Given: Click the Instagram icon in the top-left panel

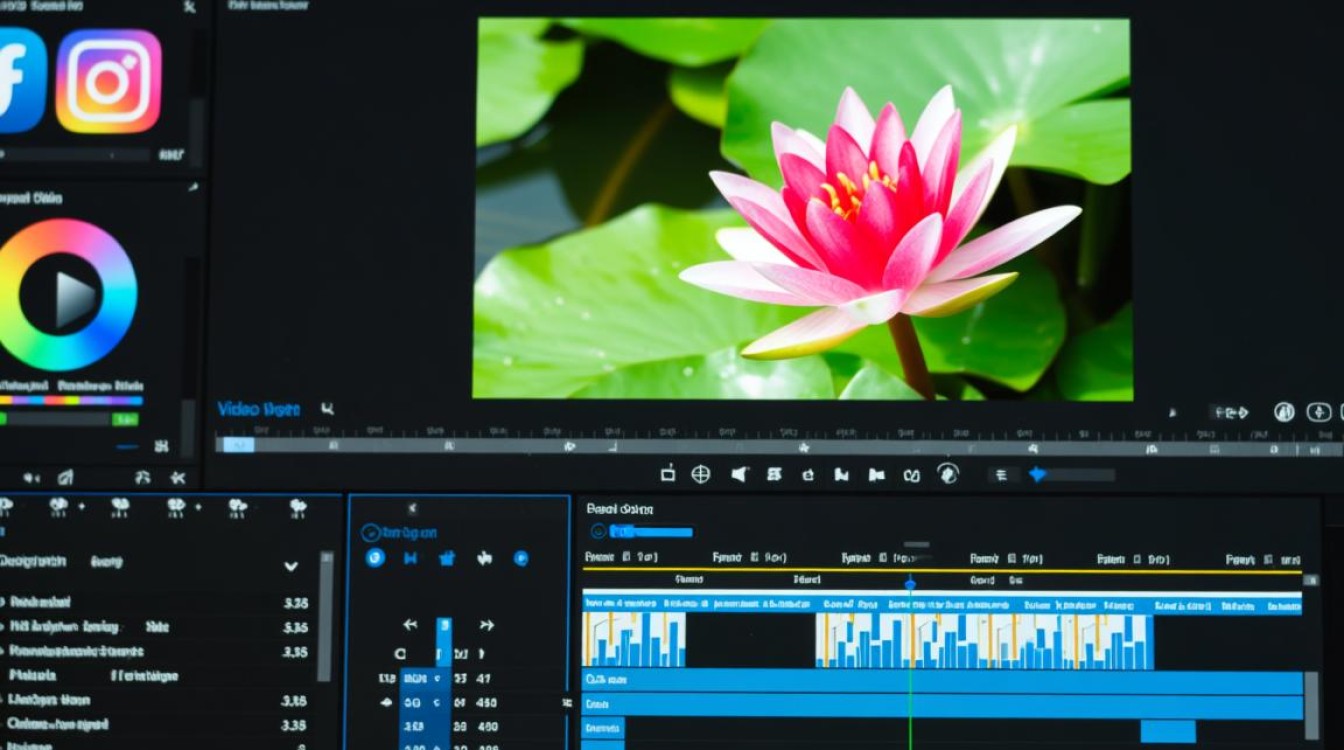Looking at the screenshot, I should tap(108, 81).
